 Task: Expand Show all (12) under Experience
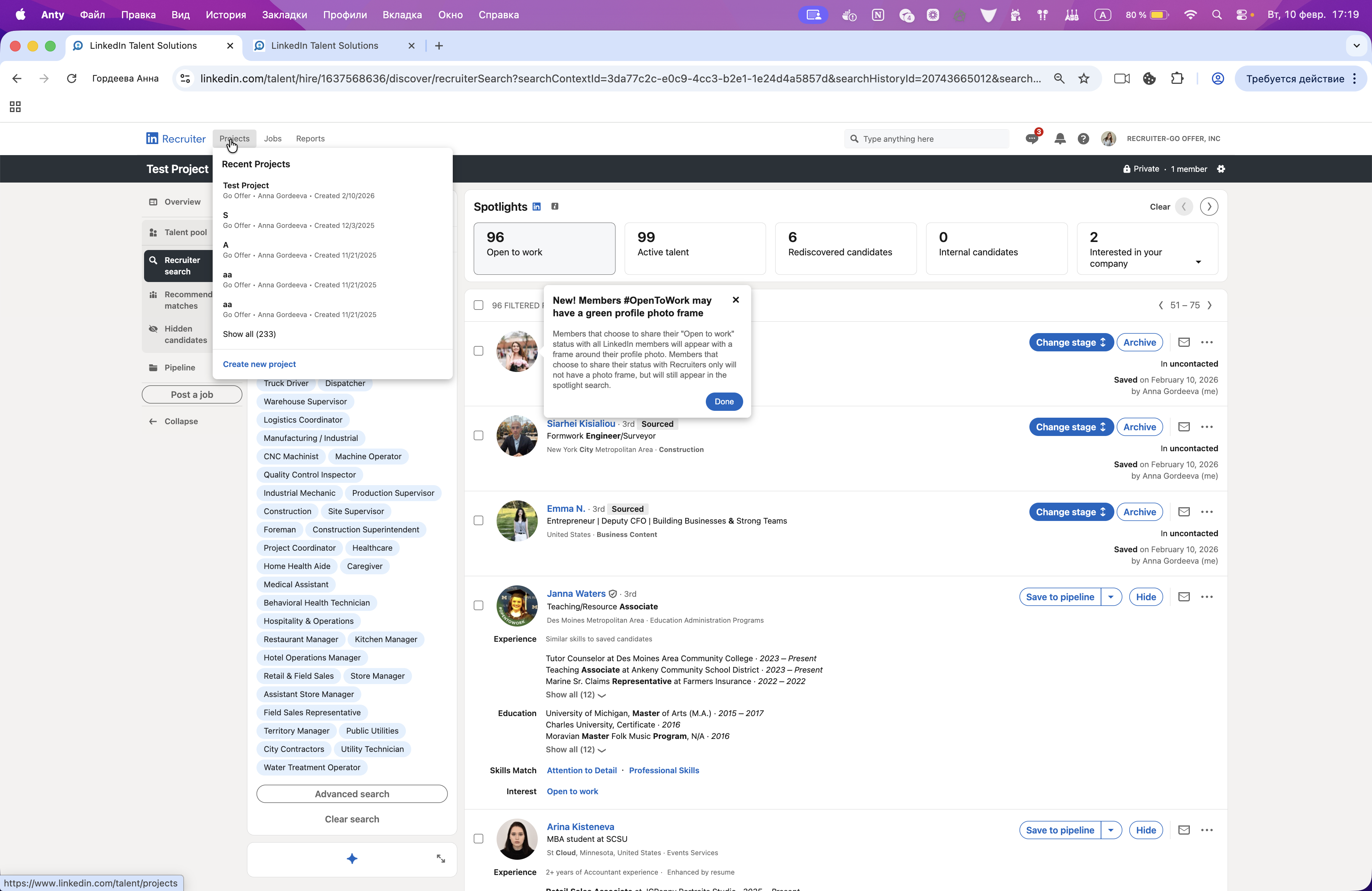(575, 694)
